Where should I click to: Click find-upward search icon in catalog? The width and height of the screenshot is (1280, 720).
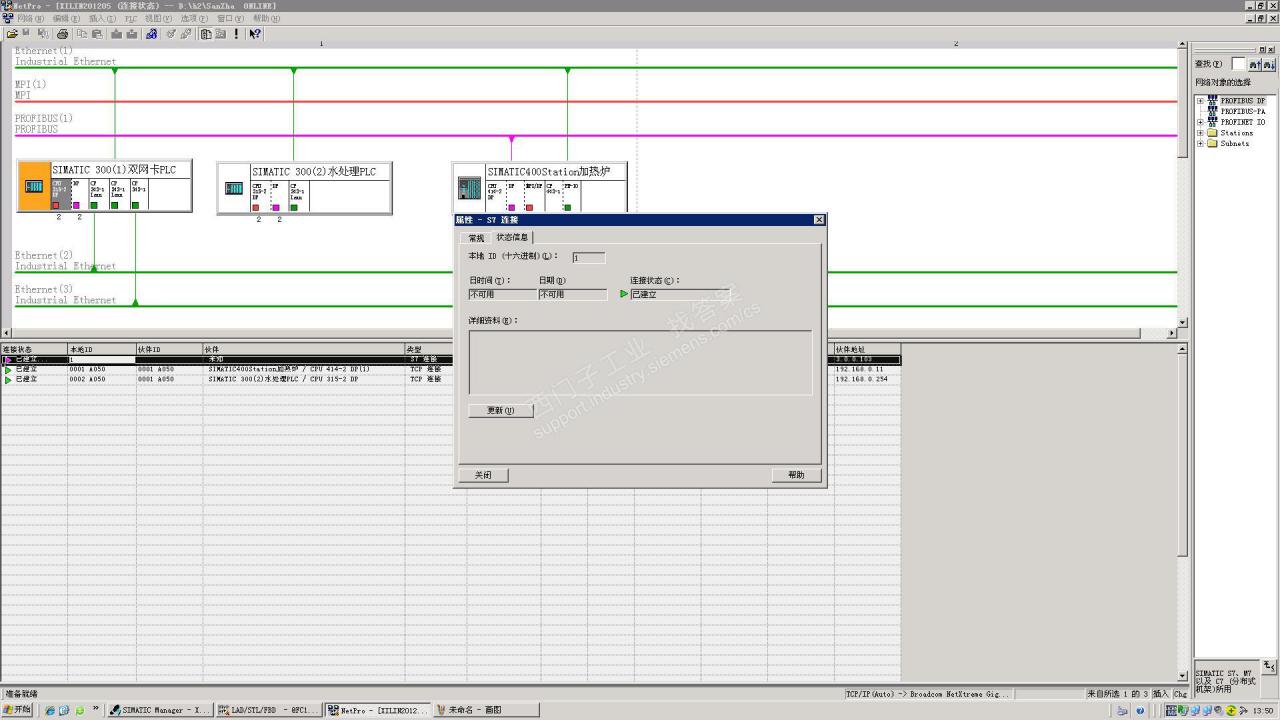click(x=1254, y=64)
